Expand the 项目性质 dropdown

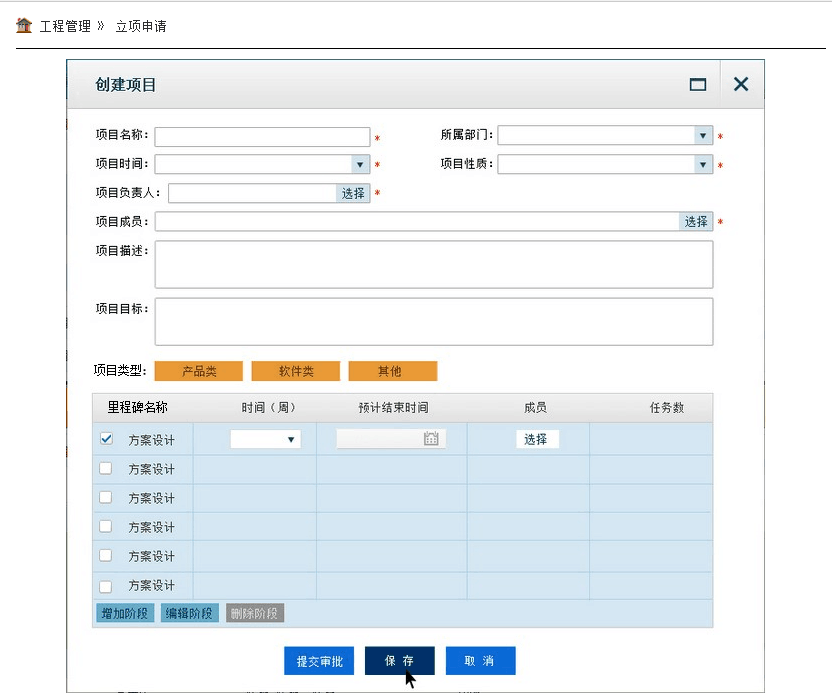coord(703,164)
